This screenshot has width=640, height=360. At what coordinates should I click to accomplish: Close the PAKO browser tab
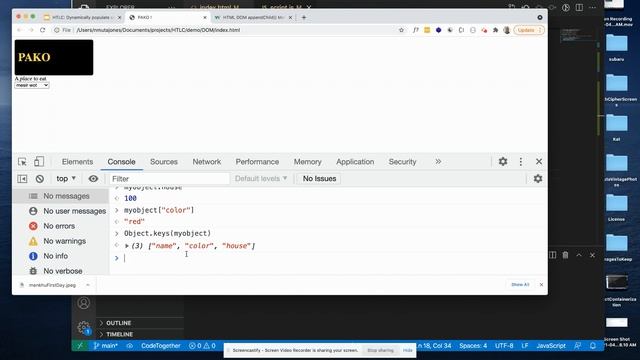click(x=205, y=18)
